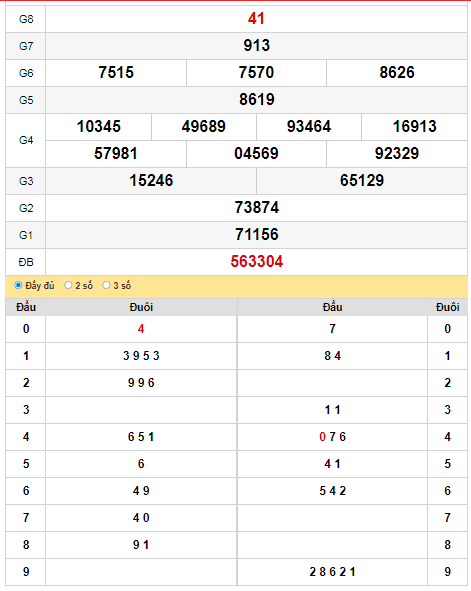Click the special prize number 563304
Image resolution: width=471 pixels, height=591 pixels.
click(257, 262)
